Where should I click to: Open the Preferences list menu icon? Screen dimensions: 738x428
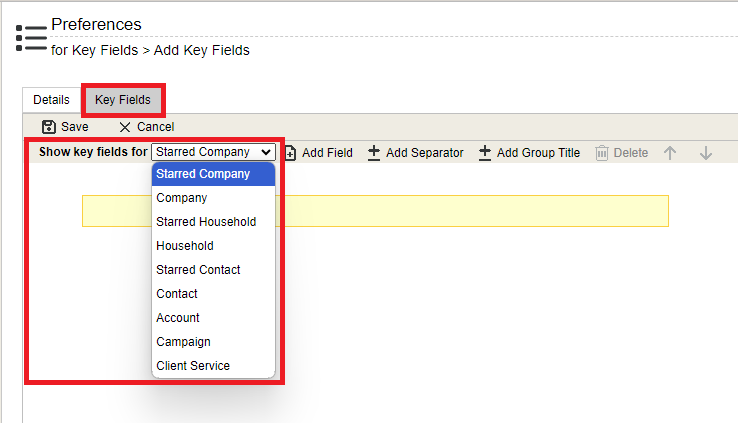[31, 38]
